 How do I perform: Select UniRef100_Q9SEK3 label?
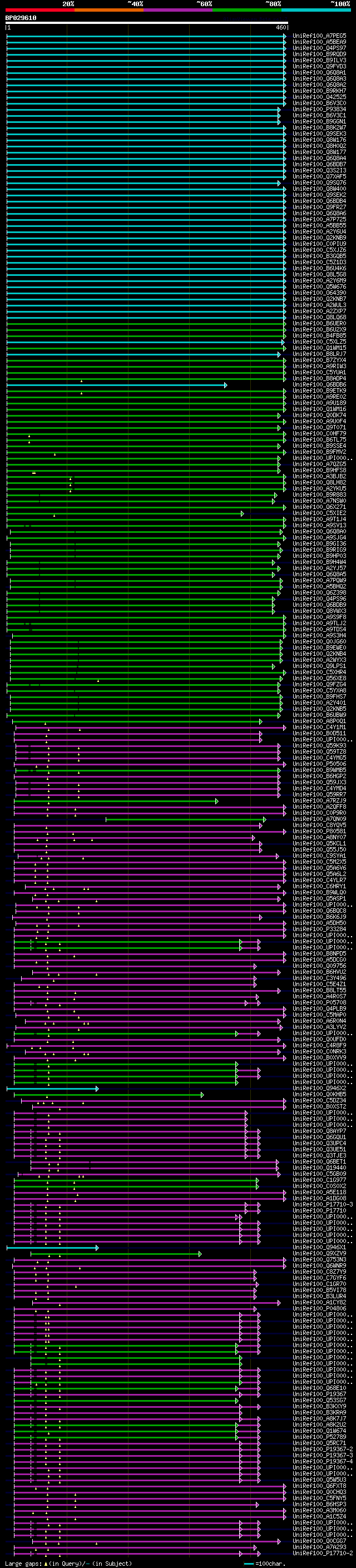coord(319,134)
